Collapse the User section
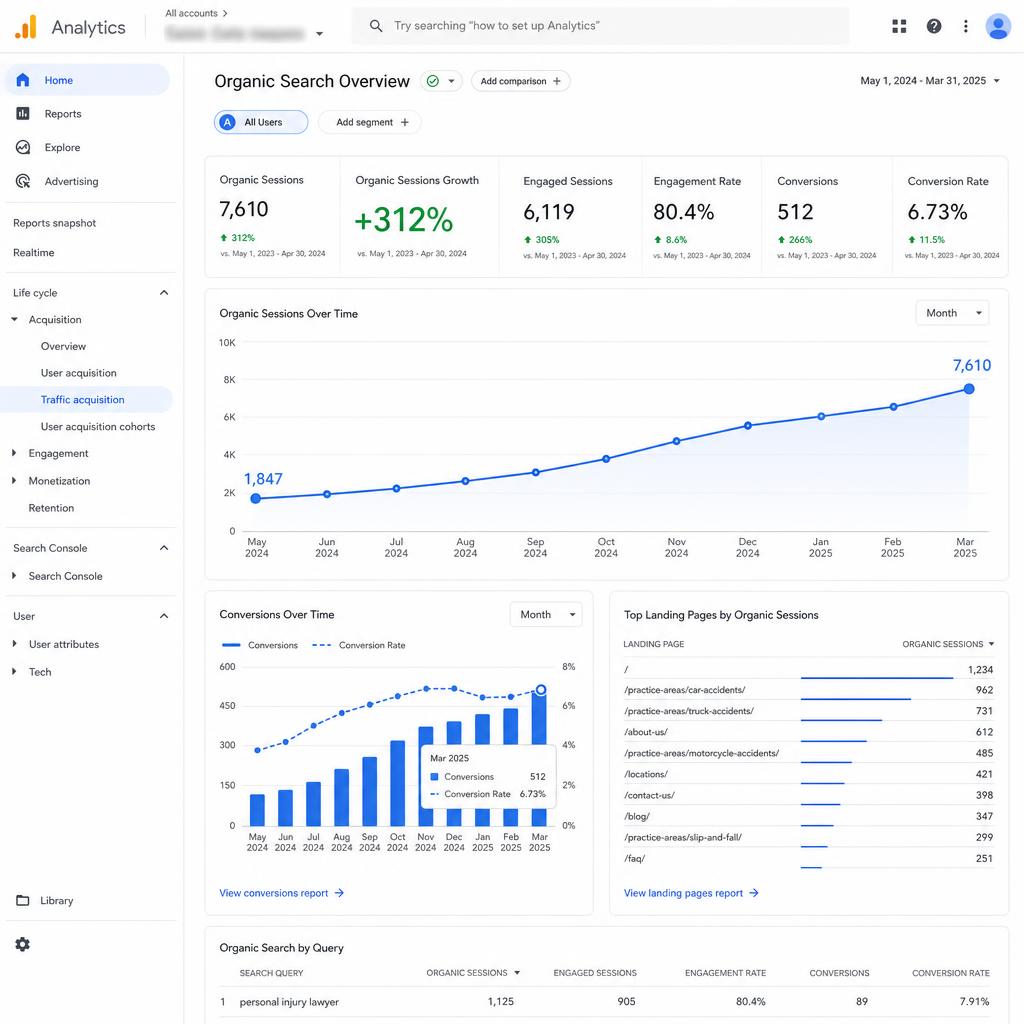The image size is (1024, 1024). click(x=164, y=616)
